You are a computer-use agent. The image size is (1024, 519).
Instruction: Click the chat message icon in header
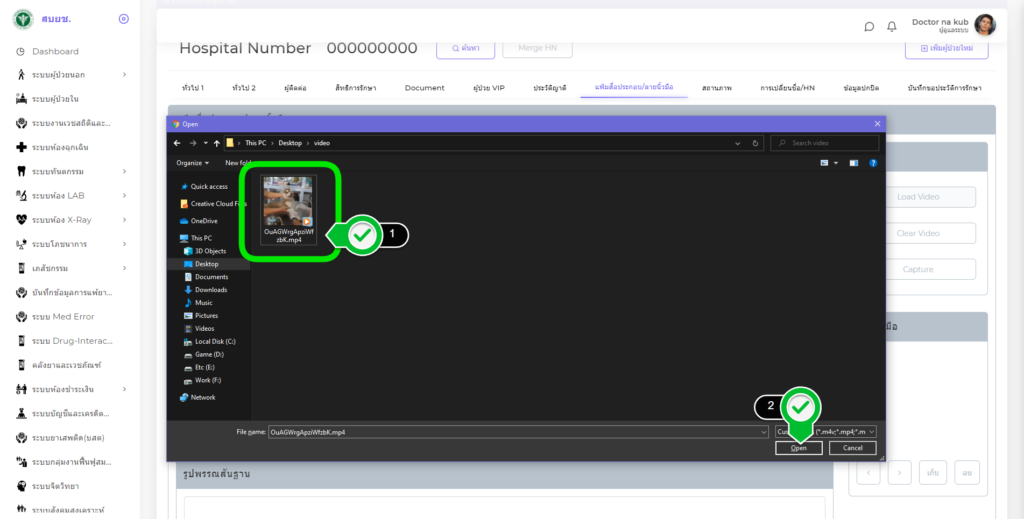[869, 26]
